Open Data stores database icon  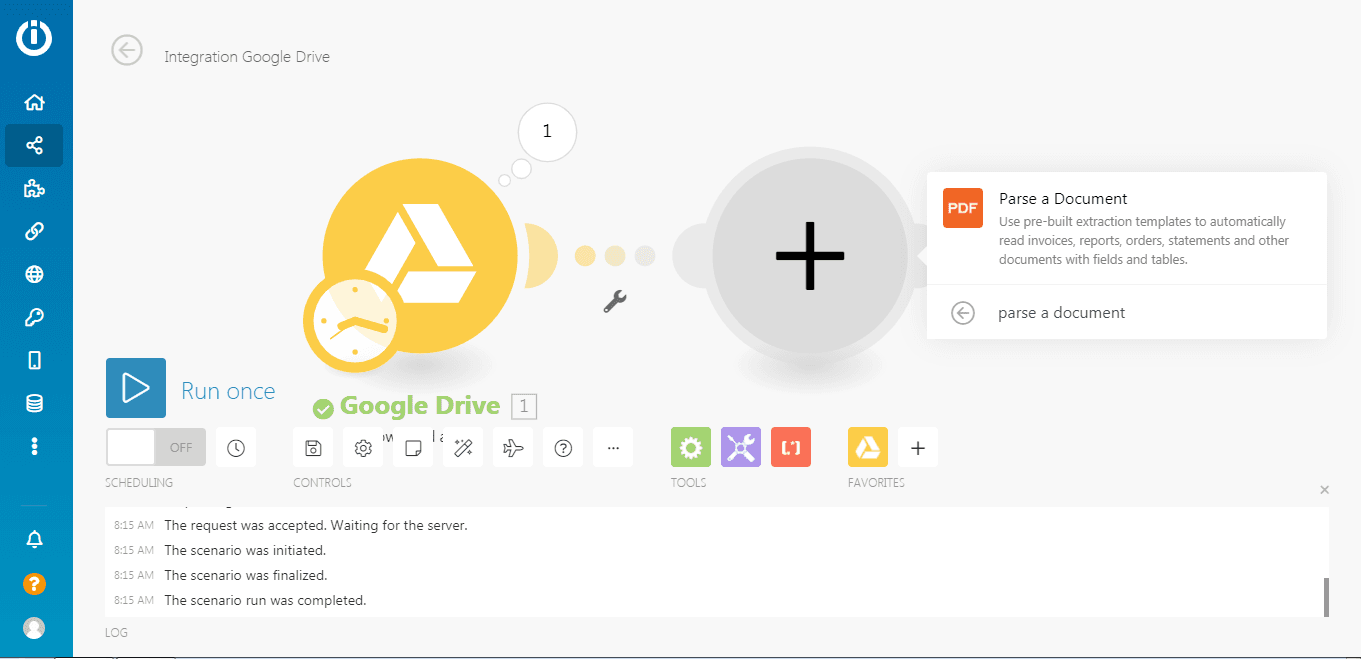34,403
